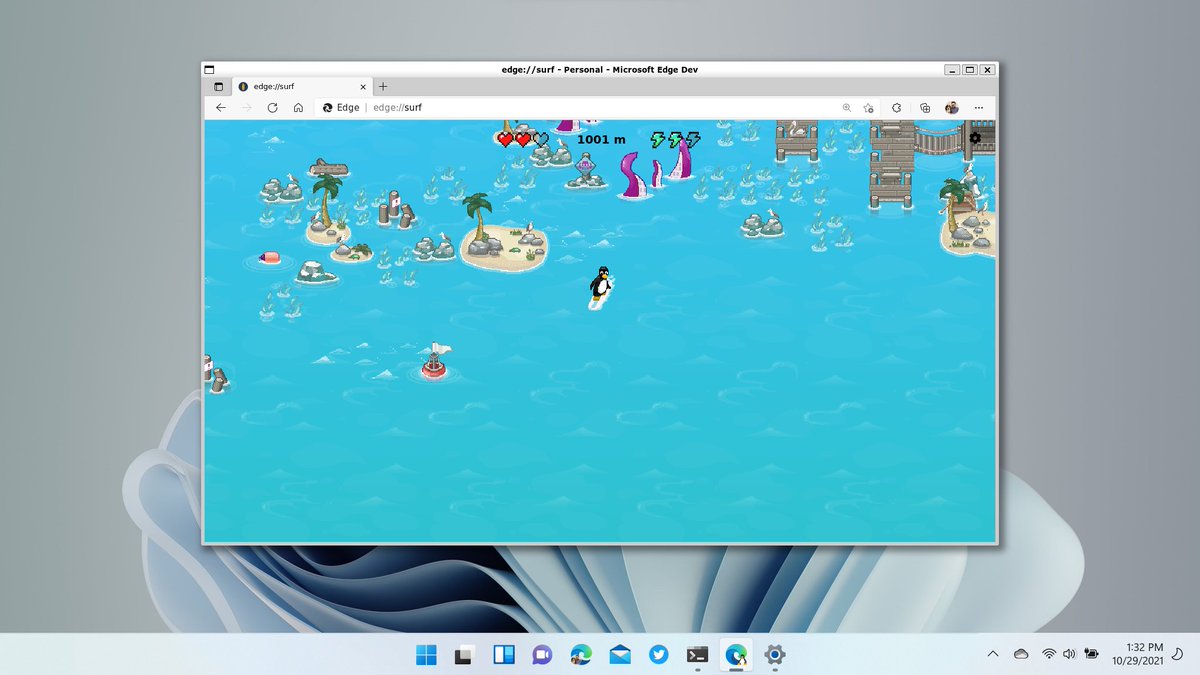1200x675 pixels.
Task: Open the surf game settings gear
Action: pos(975,138)
